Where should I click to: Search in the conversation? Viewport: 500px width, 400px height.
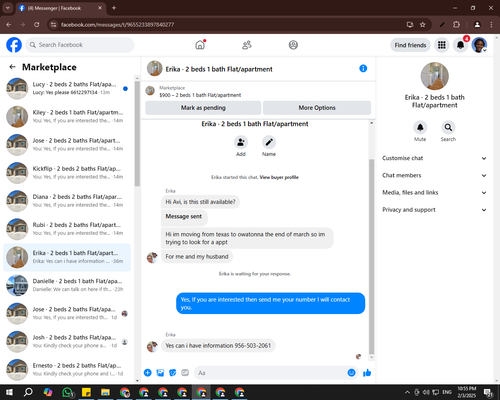[x=448, y=127]
